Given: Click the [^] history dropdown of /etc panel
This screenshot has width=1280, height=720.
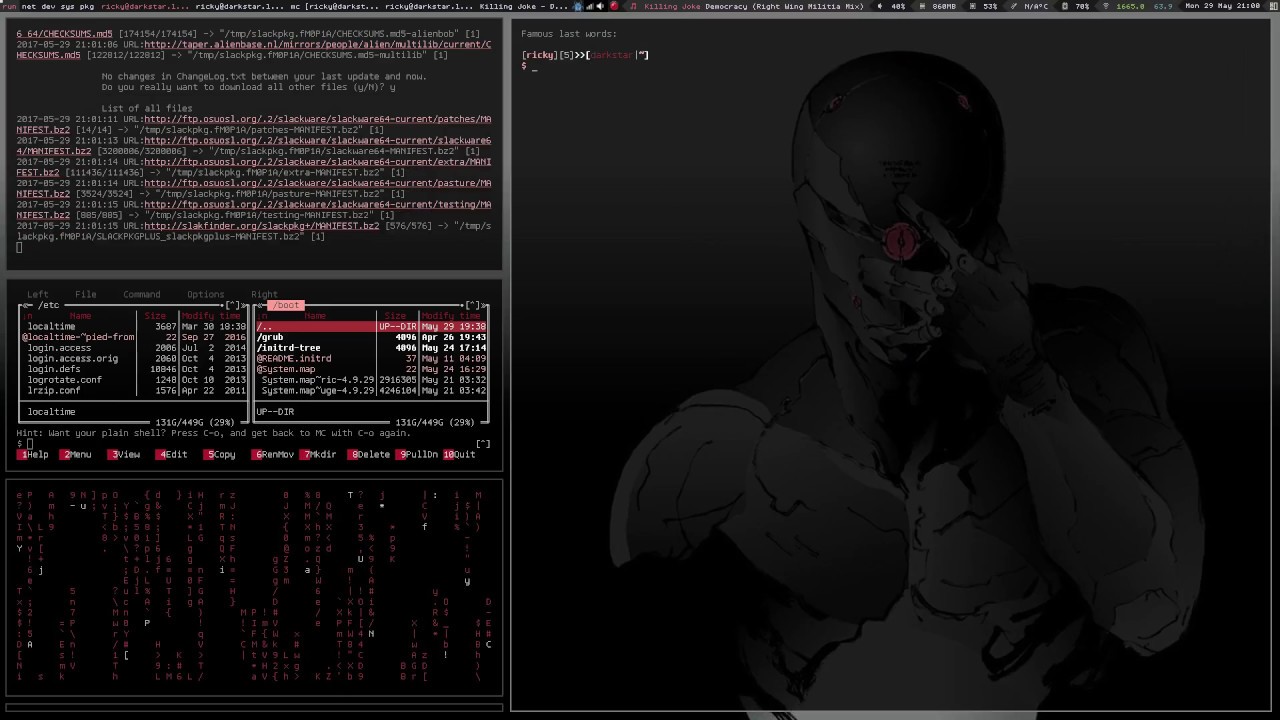Looking at the screenshot, I should 233,305.
